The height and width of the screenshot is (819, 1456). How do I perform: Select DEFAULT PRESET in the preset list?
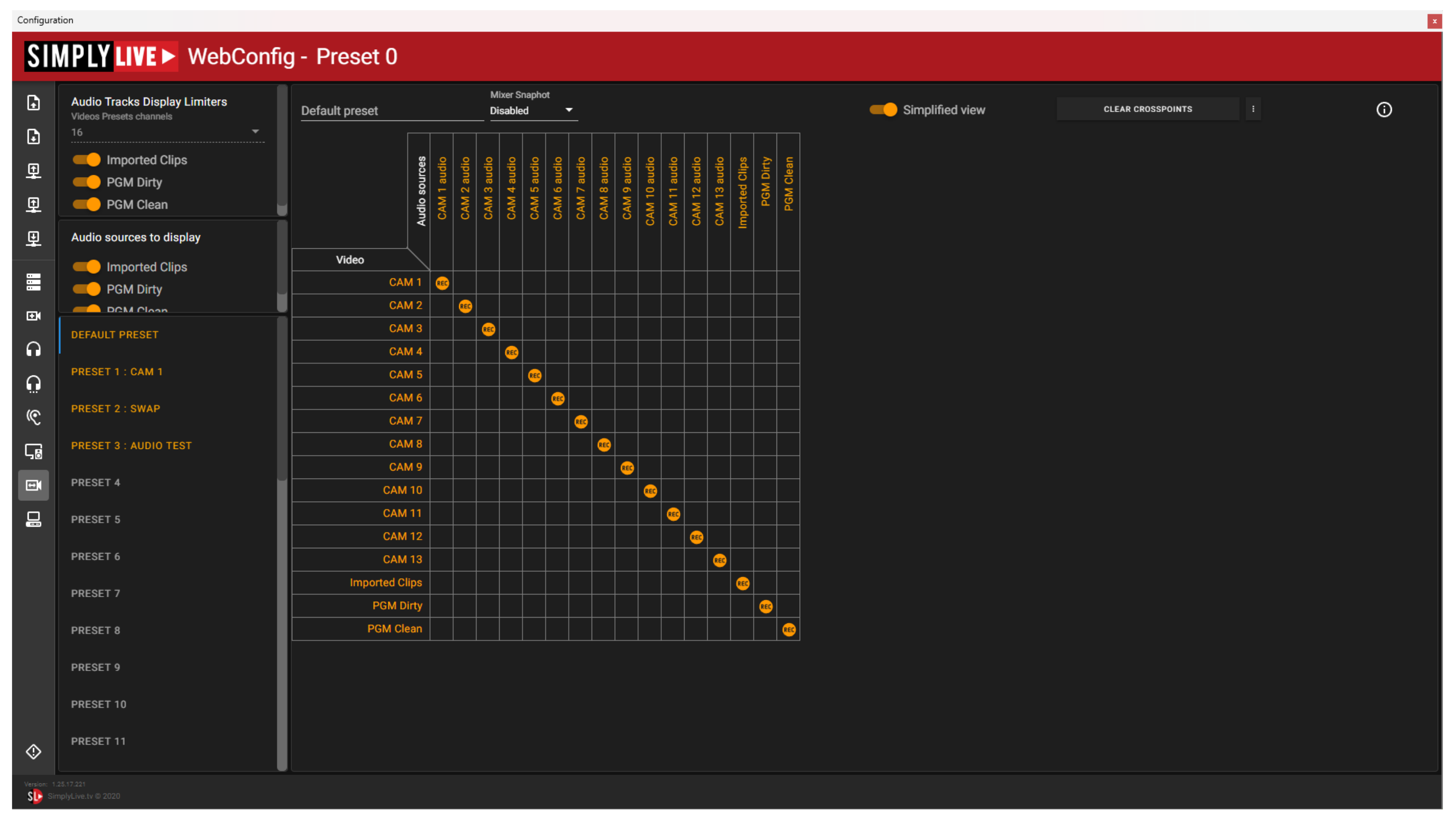point(168,335)
